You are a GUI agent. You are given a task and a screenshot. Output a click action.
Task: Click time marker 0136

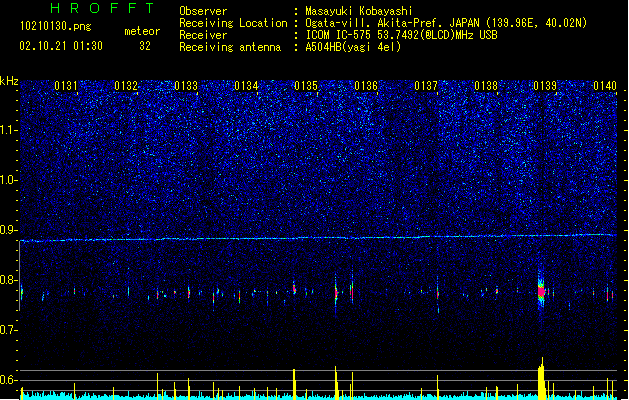click(x=366, y=86)
